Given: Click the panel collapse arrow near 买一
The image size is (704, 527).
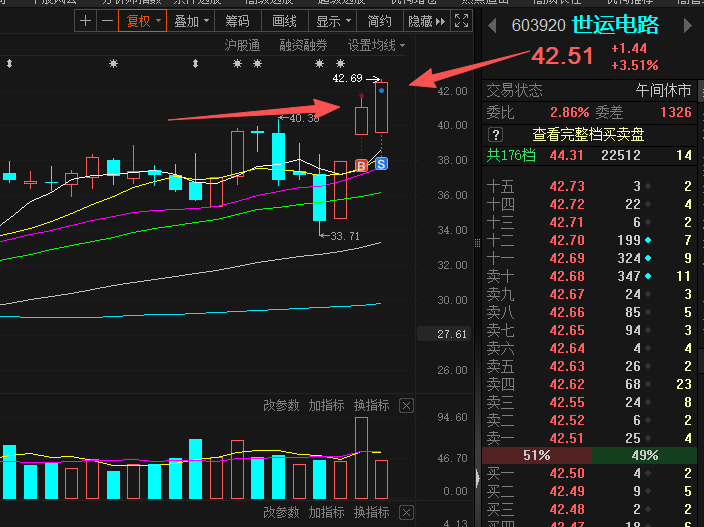Looking at the screenshot, I should [x=477, y=478].
